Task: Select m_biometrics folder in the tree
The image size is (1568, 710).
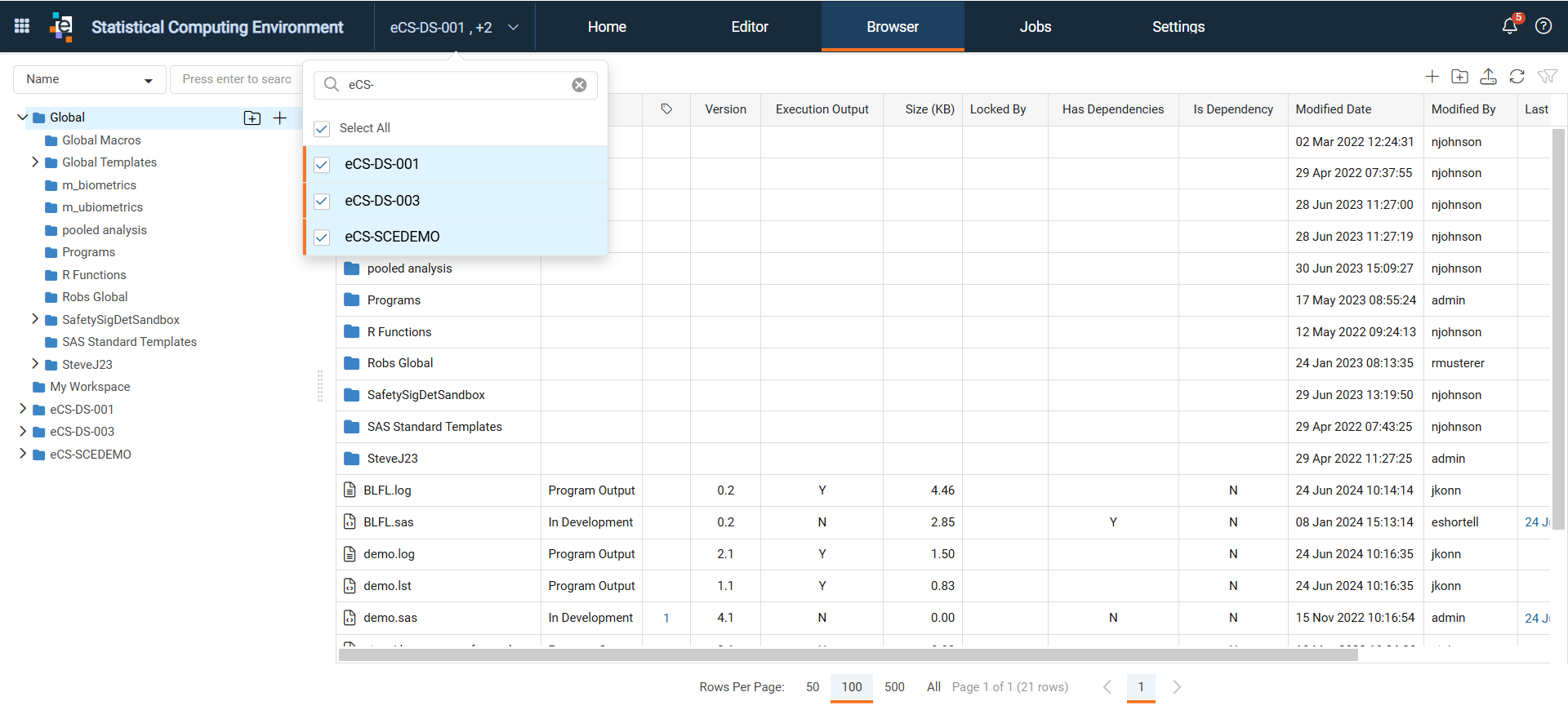Action: 99,185
